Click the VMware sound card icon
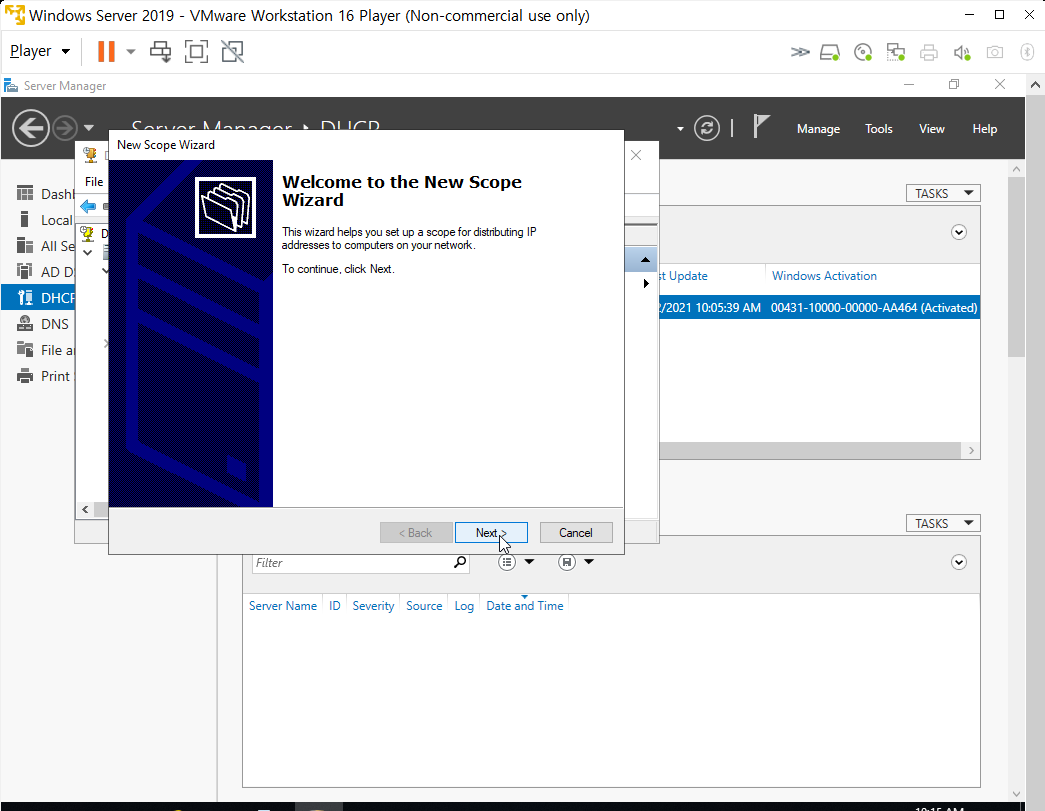The image size is (1045, 811). click(x=962, y=52)
